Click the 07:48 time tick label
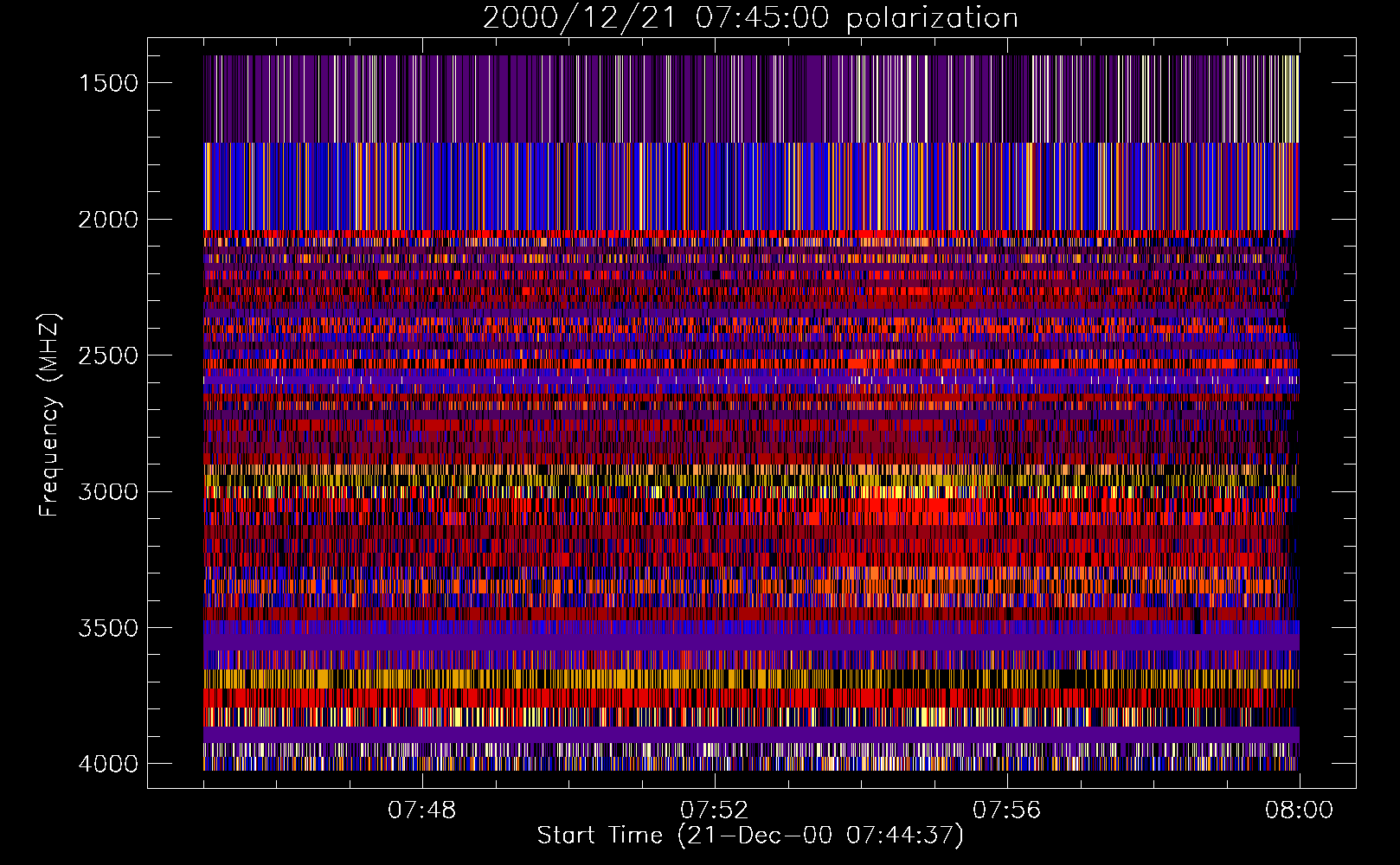 (422, 811)
